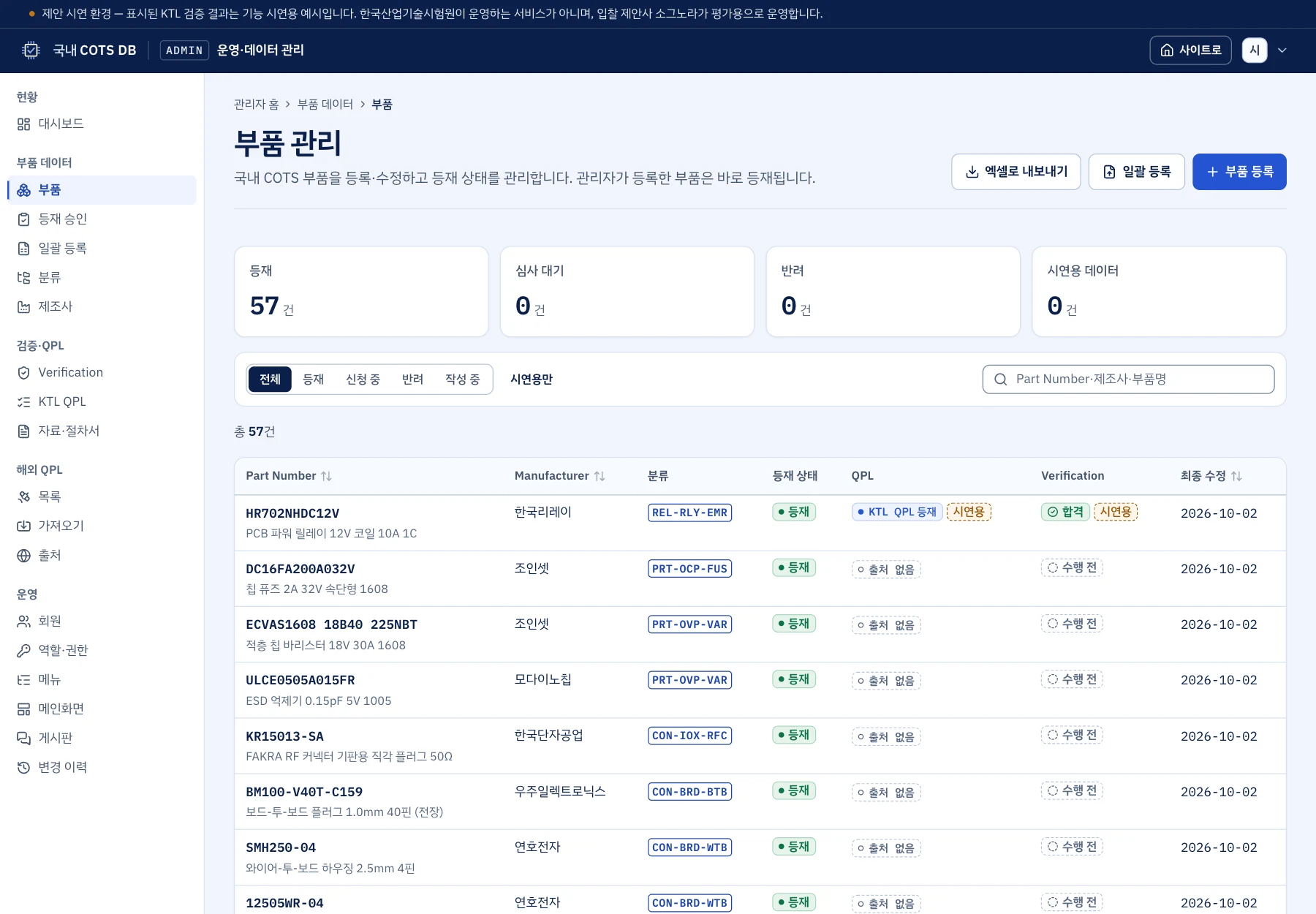Image resolution: width=1316 pixels, height=914 pixels.
Task: Select the 부품 item in sidebar
Action: pos(102,190)
